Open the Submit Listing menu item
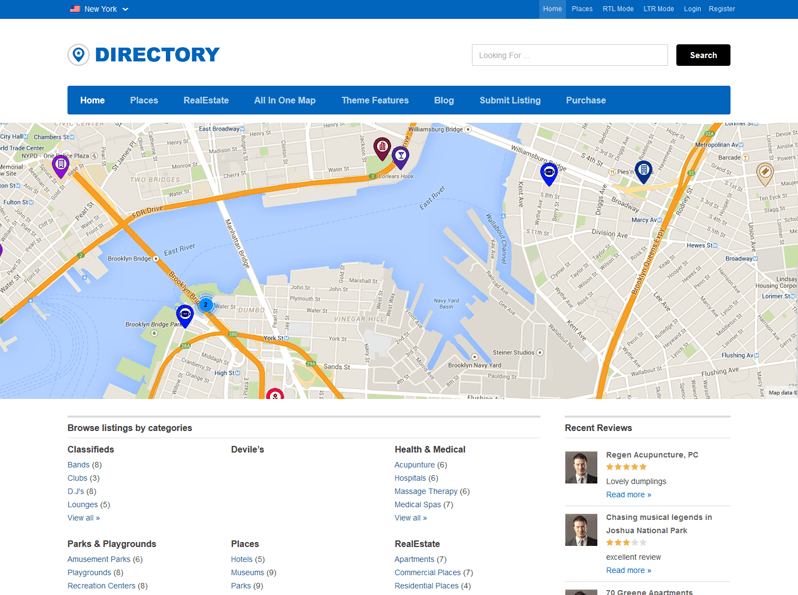This screenshot has height=595, width=798. click(x=510, y=100)
